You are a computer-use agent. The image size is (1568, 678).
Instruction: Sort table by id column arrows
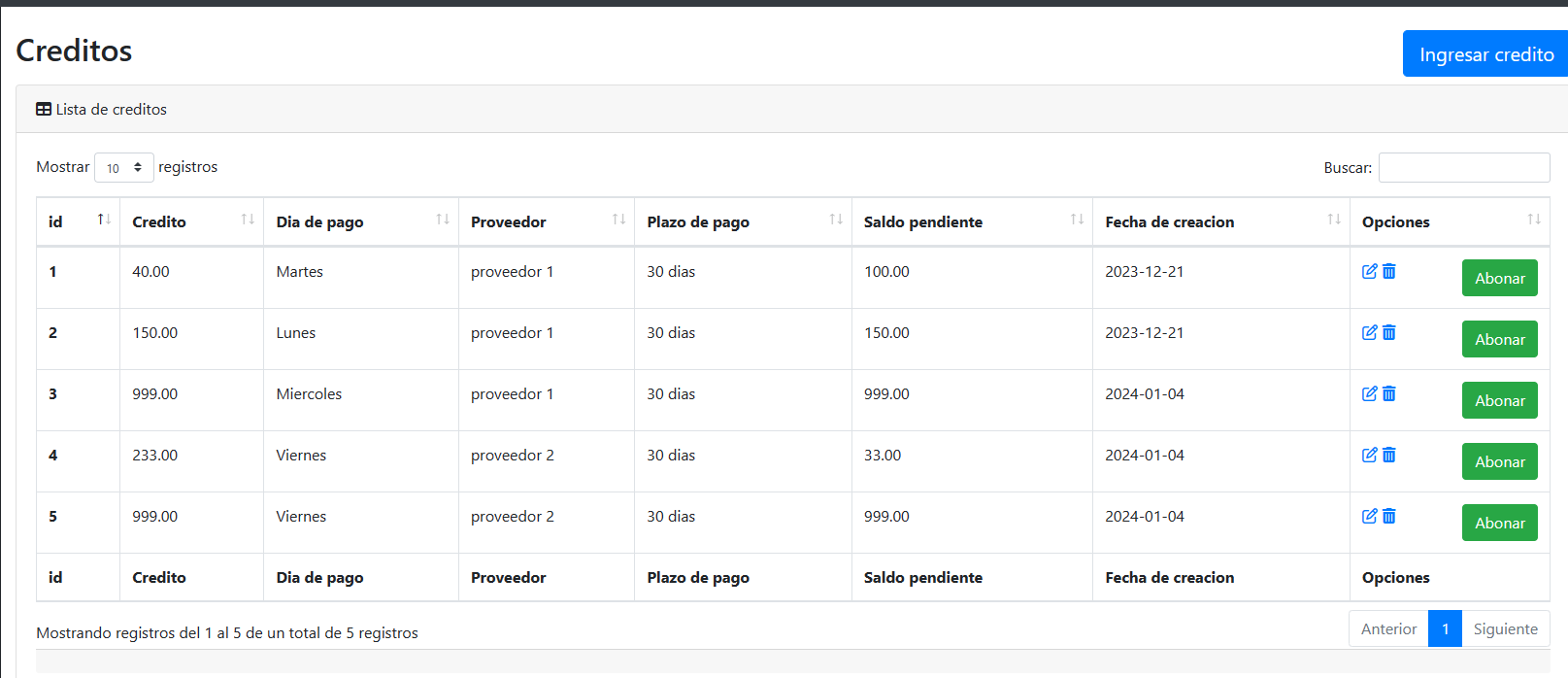click(104, 220)
